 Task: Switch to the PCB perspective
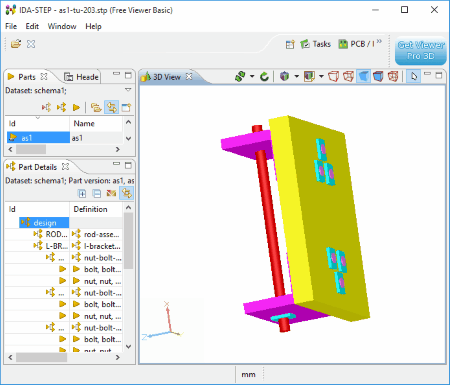(x=357, y=44)
